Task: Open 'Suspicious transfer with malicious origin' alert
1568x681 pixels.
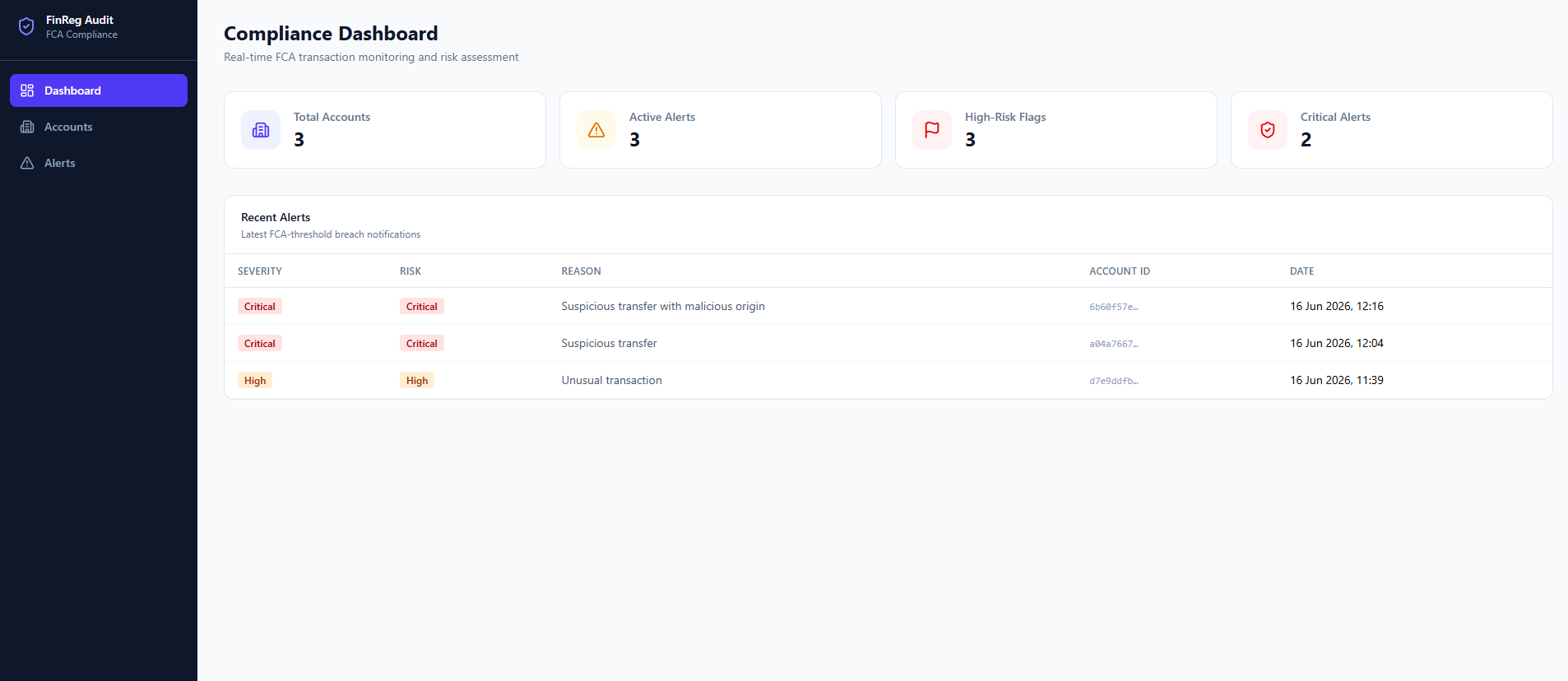Action: click(663, 306)
